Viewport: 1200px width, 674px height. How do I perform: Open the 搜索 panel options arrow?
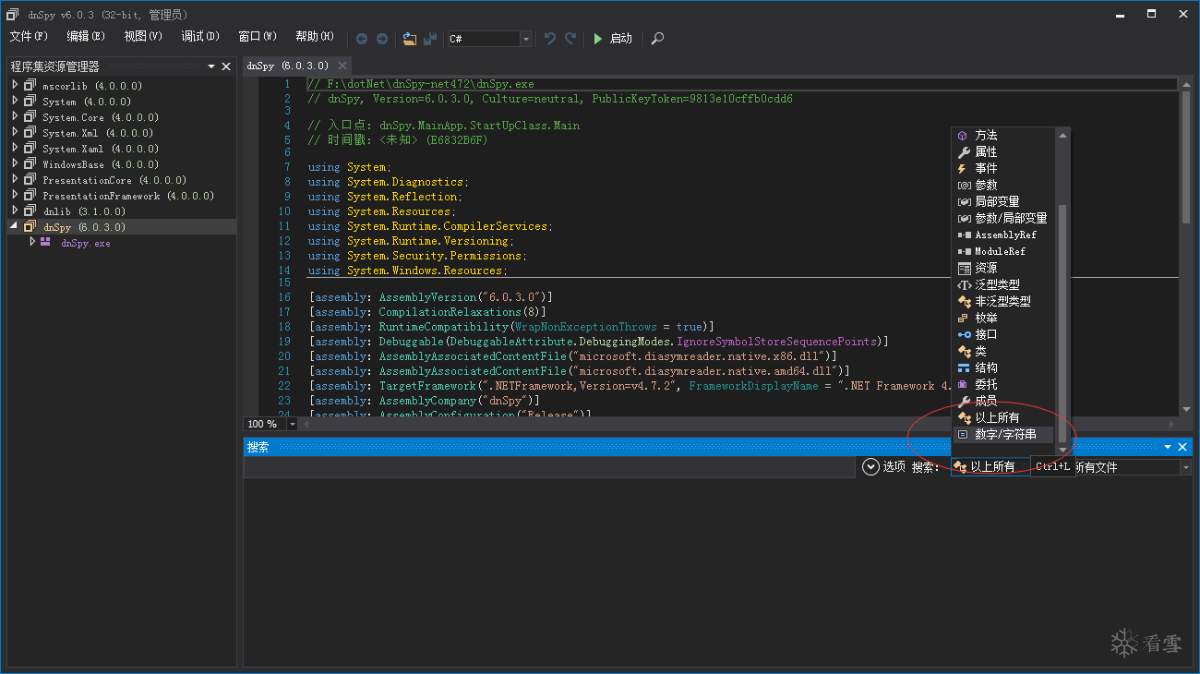(x=1167, y=447)
